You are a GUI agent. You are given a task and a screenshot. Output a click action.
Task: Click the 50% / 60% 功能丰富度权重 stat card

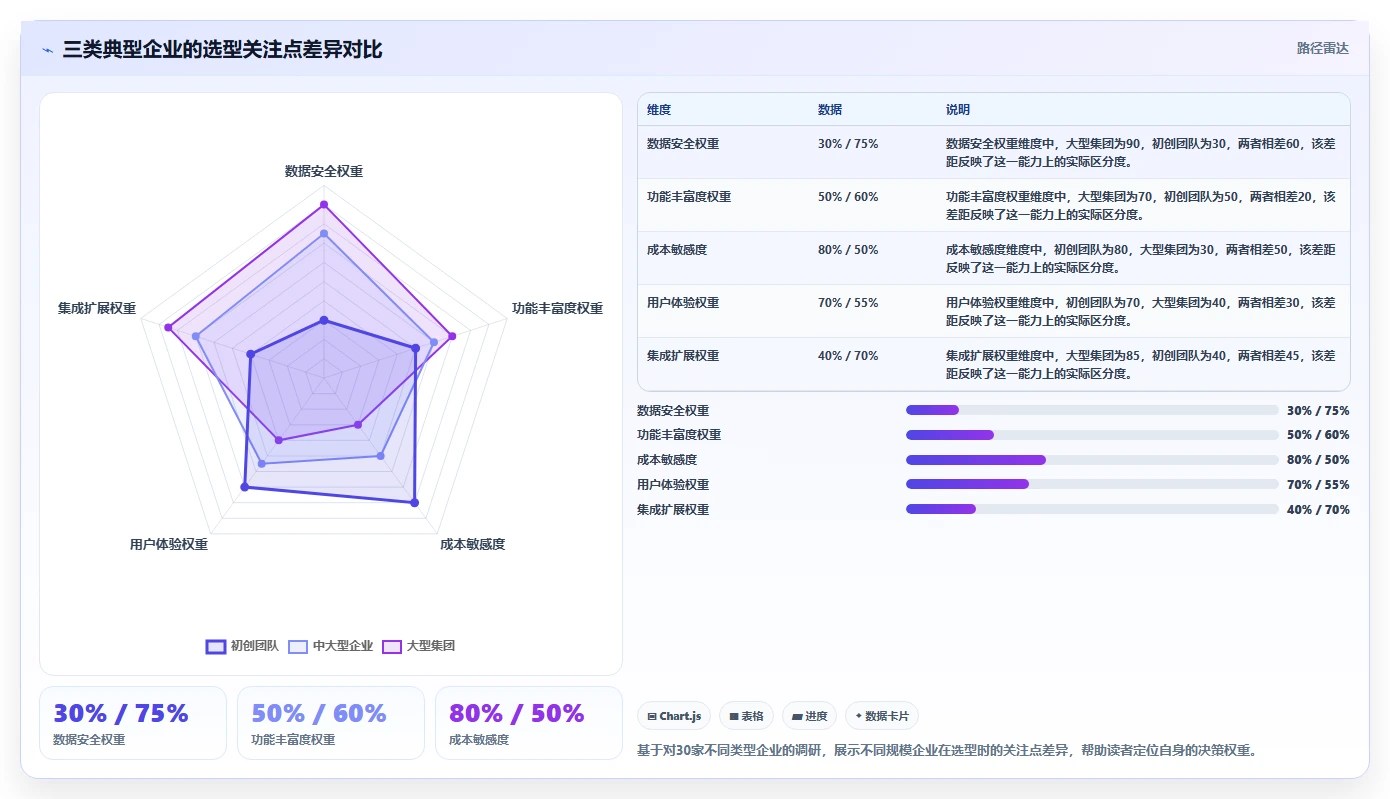coord(331,723)
